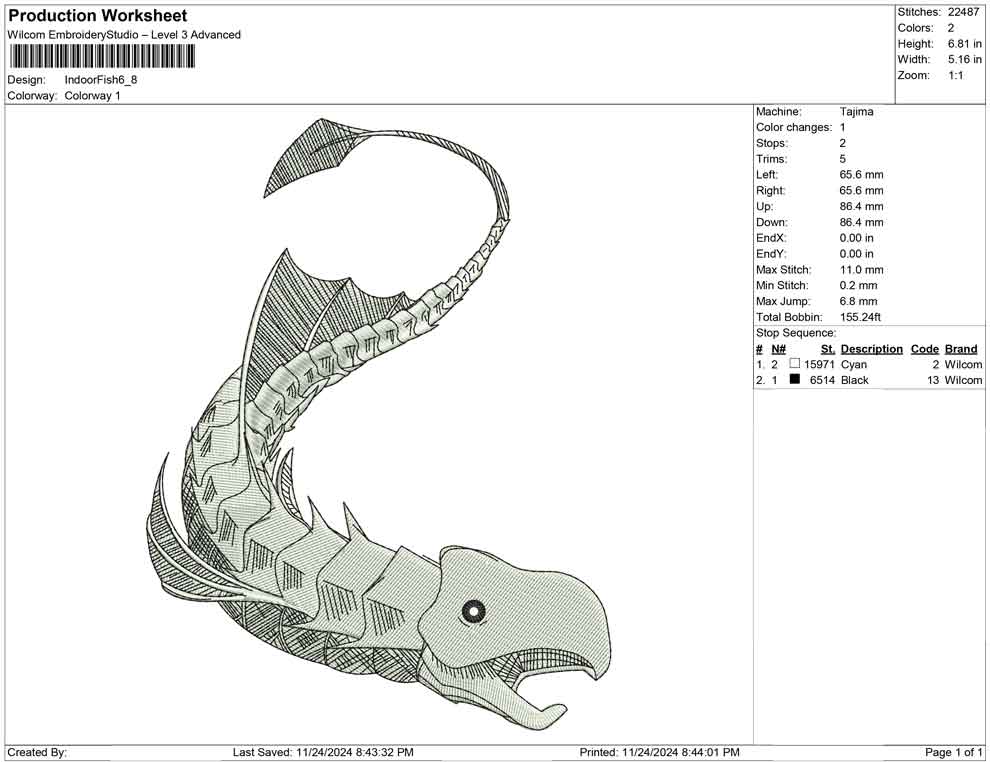Screen dimensions: 990x762
Task: Click the Created By label in footer
Action: 37,752
